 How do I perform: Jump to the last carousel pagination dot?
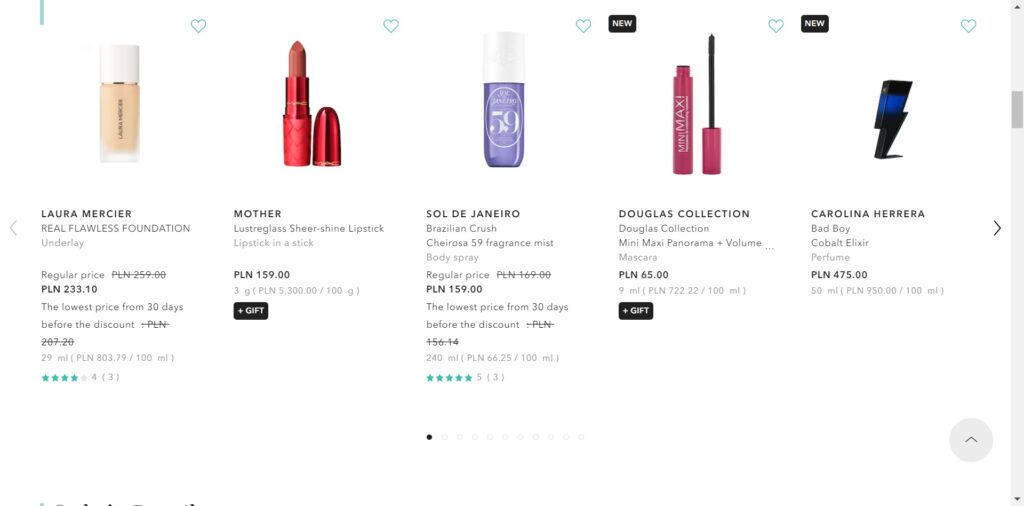(581, 437)
